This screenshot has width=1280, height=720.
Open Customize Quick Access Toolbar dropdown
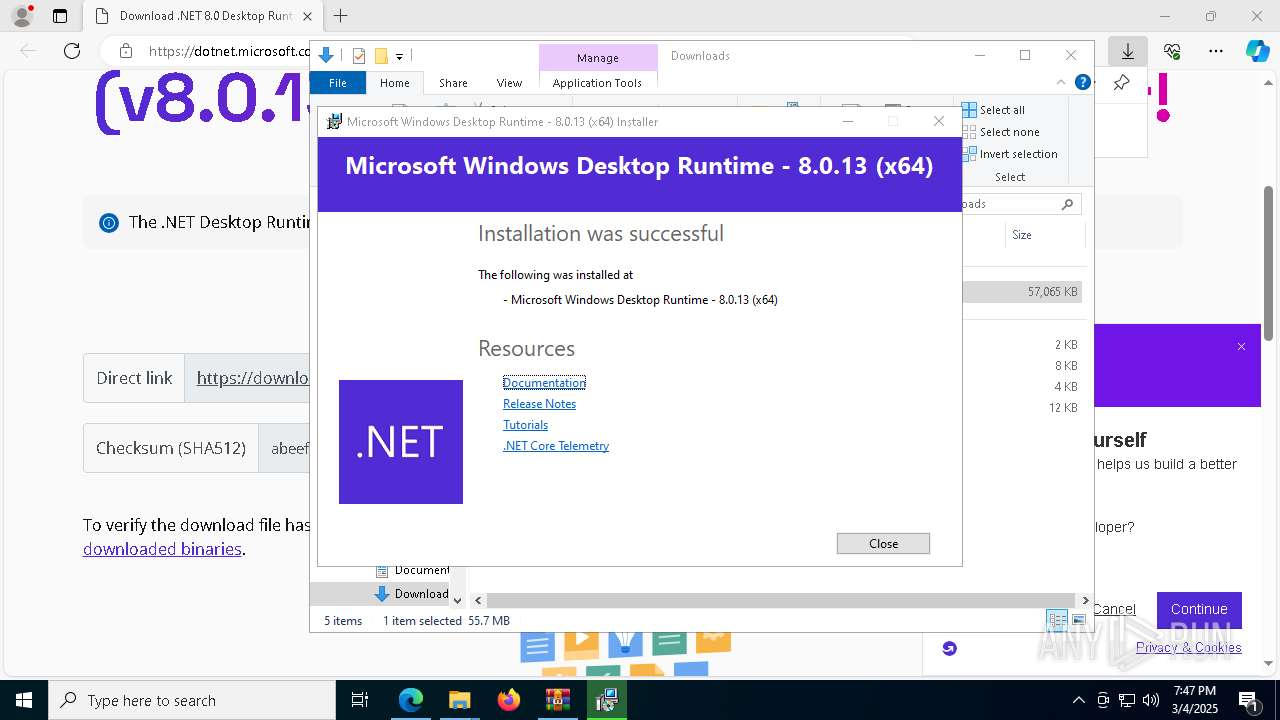[399, 56]
